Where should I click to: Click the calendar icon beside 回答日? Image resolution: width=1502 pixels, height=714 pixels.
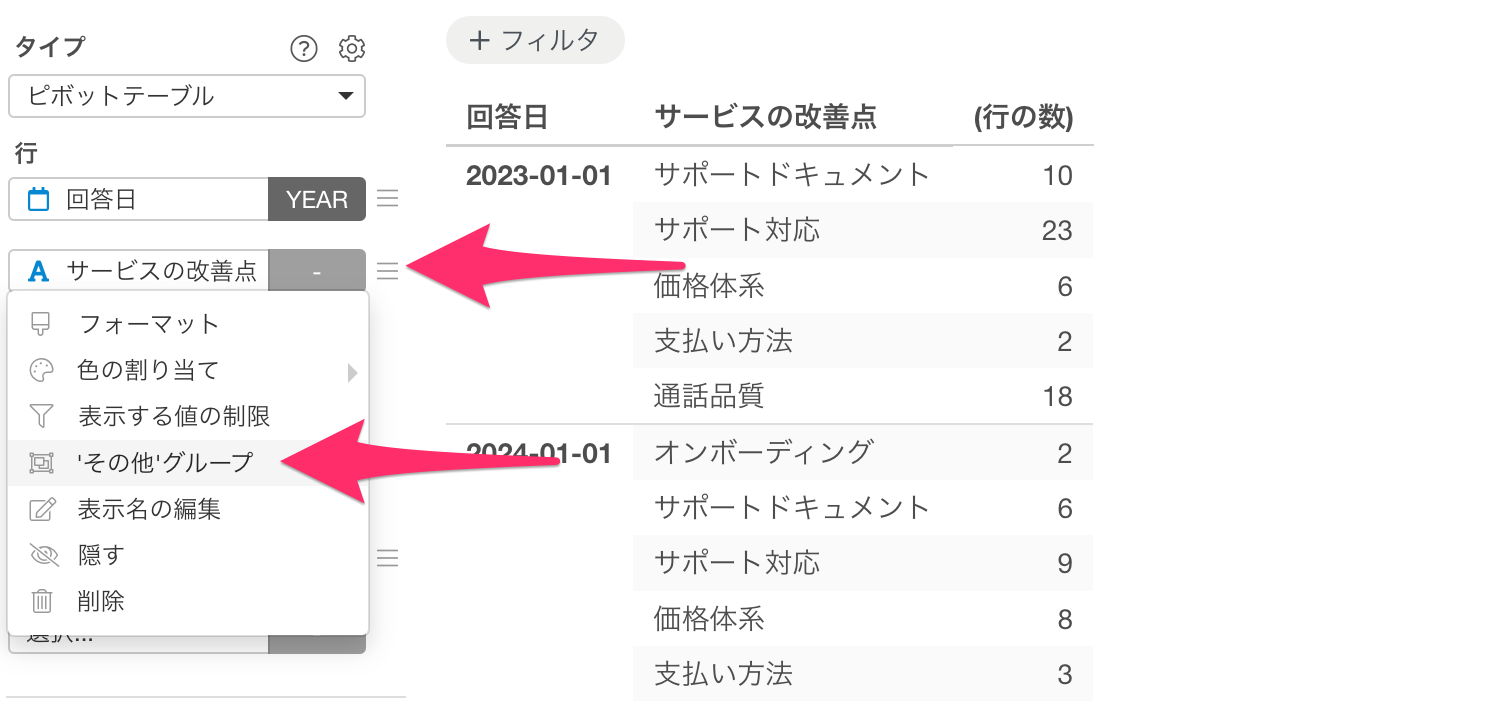coord(38,200)
